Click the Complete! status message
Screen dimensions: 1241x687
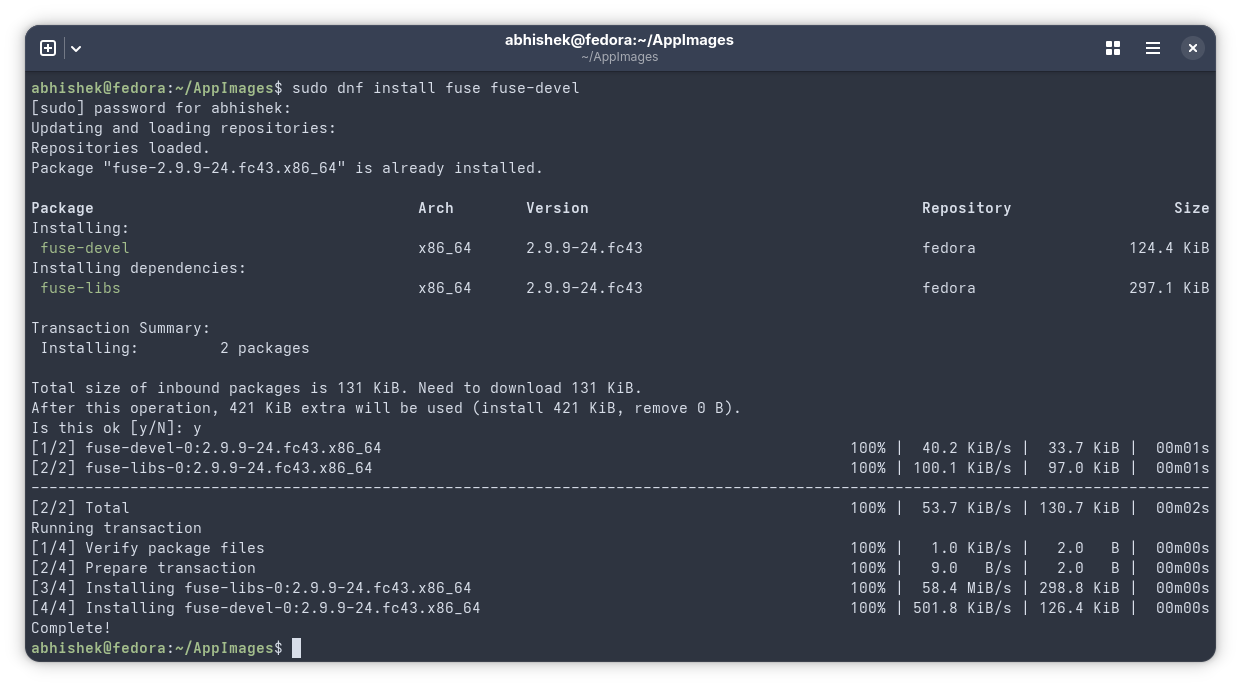70,628
